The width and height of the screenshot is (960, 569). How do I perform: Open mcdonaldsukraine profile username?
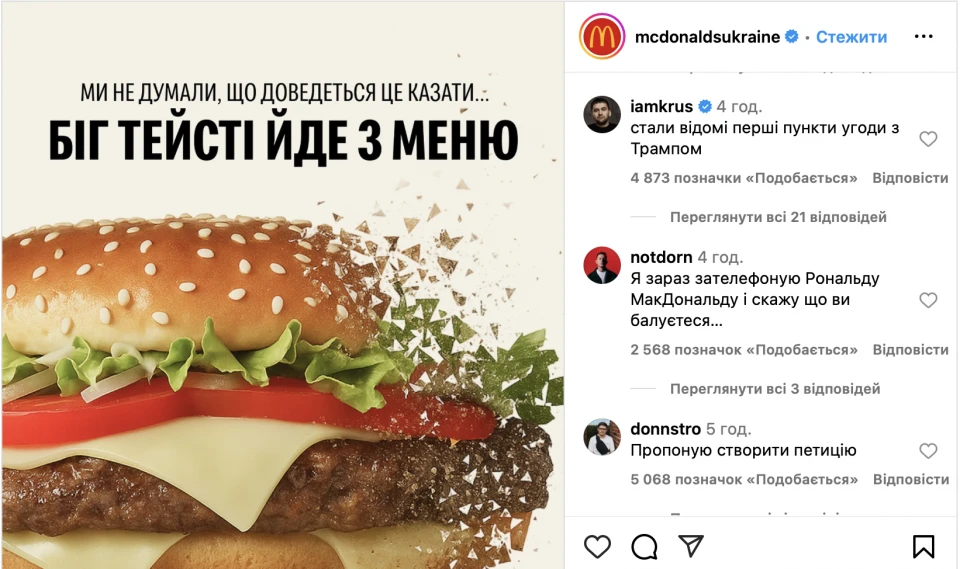point(707,37)
